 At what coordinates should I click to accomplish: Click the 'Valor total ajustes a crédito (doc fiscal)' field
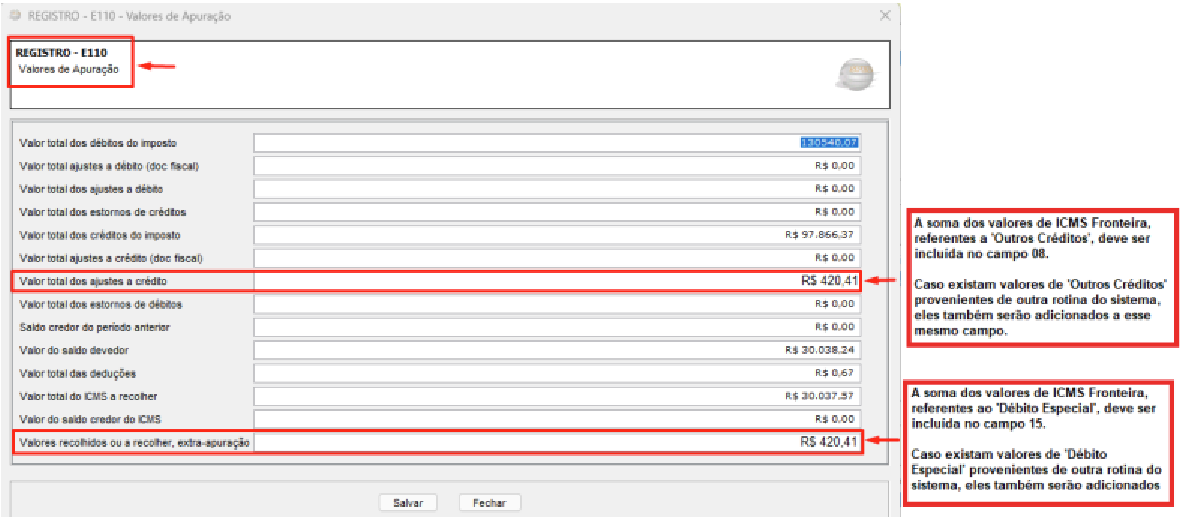(557, 258)
